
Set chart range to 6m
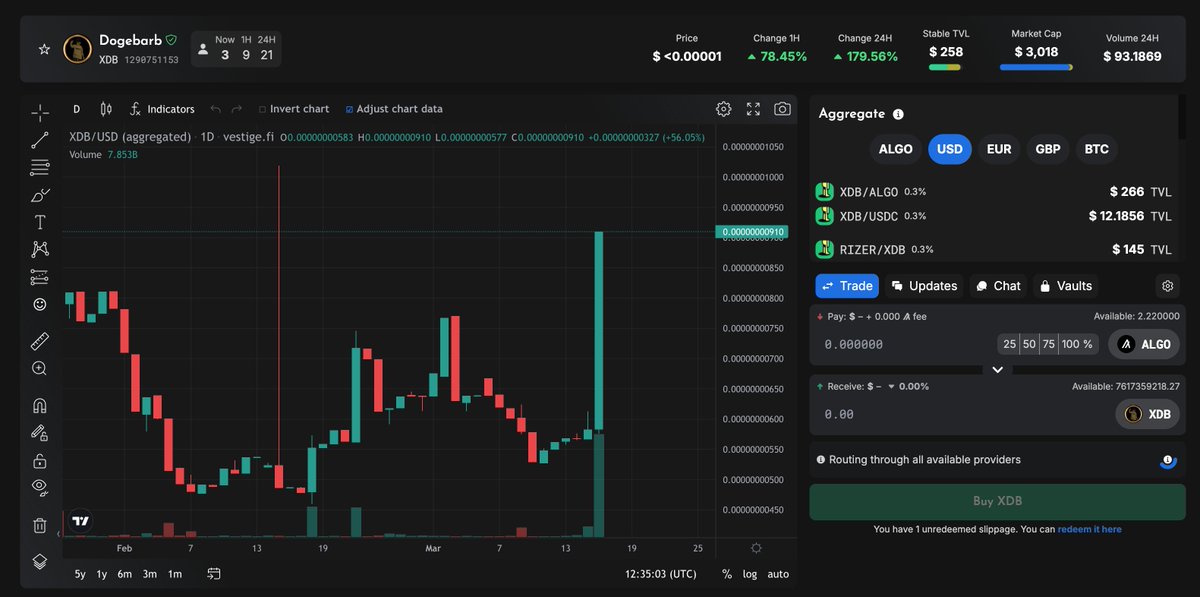(x=125, y=574)
